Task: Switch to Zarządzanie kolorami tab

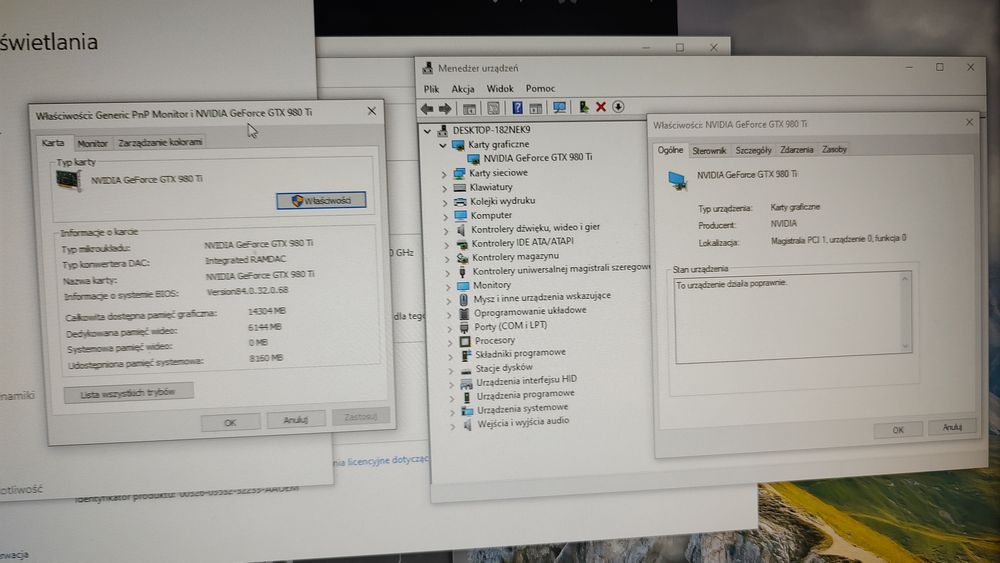Action: click(x=160, y=142)
